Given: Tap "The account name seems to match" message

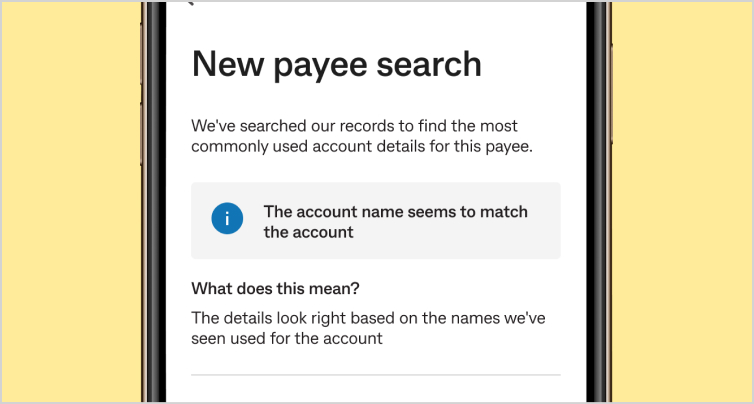Looking at the screenshot, I should tap(395, 212).
